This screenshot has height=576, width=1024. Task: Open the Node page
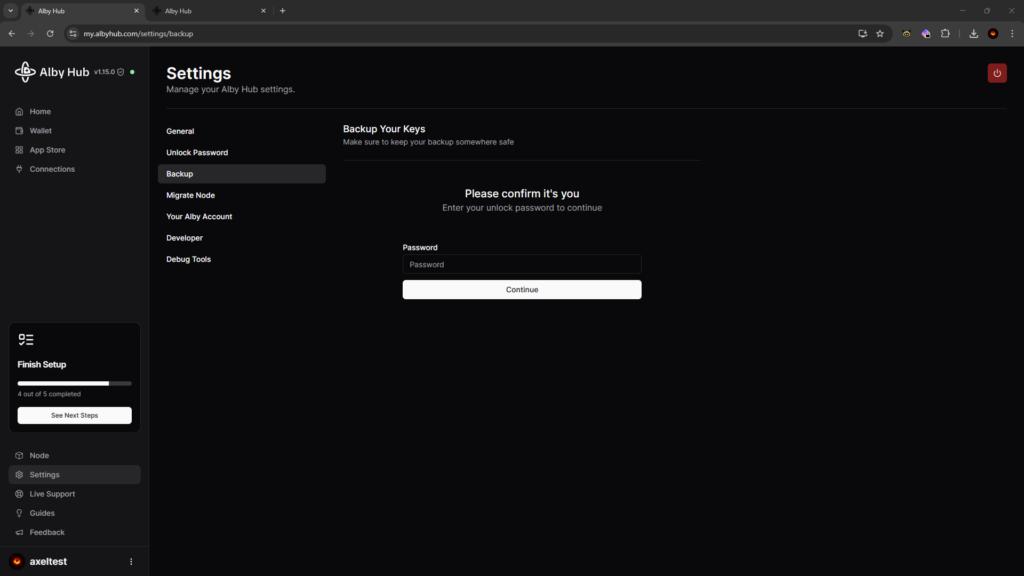tap(39, 456)
